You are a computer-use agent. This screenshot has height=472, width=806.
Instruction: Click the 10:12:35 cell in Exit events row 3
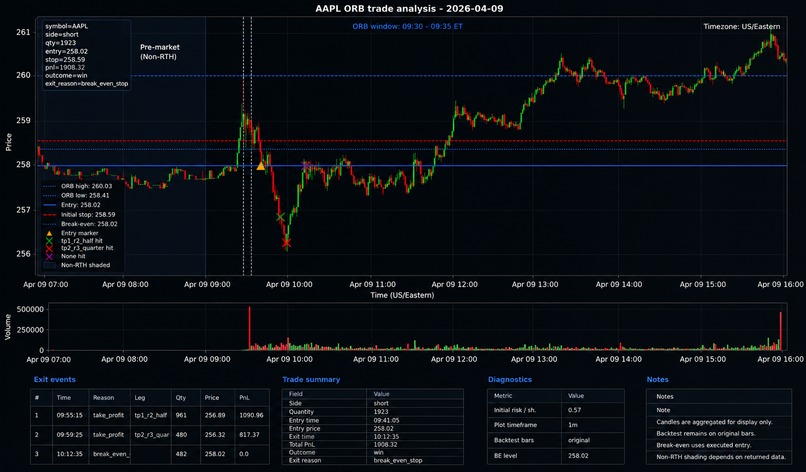pos(70,454)
